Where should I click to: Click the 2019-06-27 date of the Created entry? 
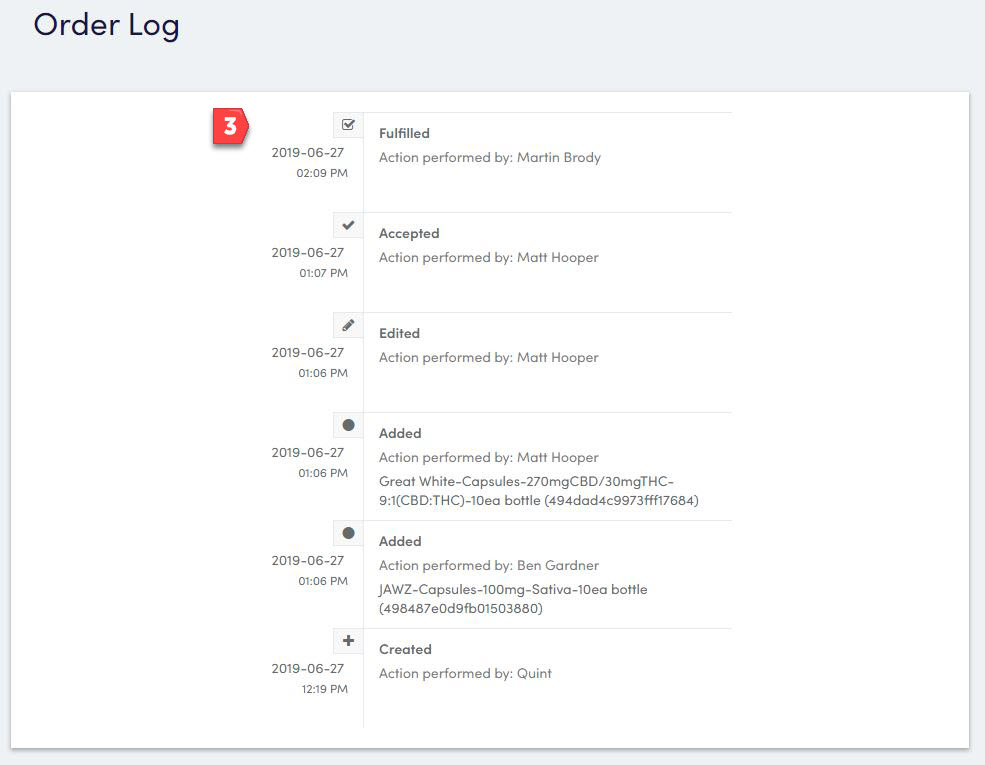click(x=307, y=668)
